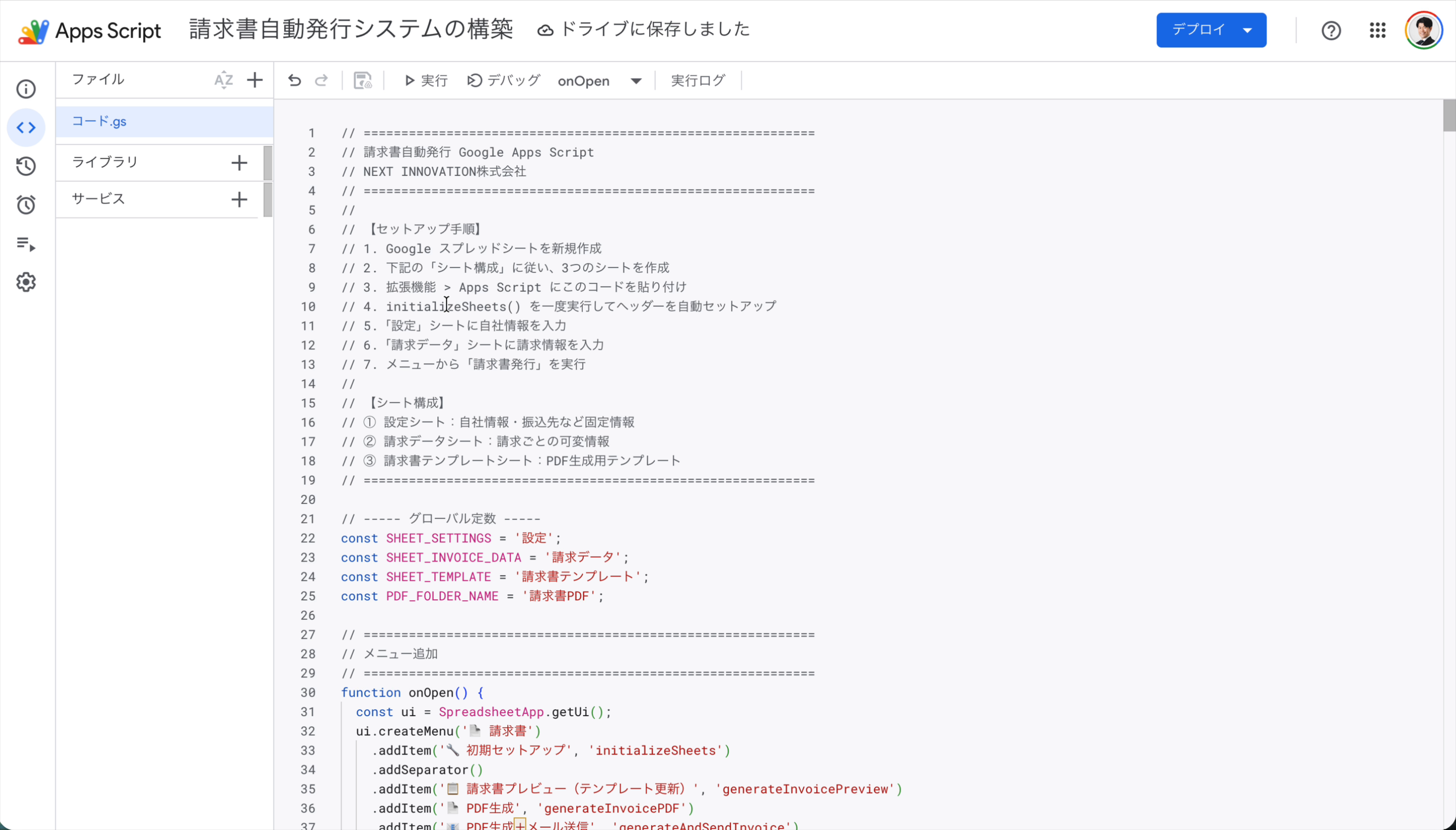Add a library to the project

[239, 163]
